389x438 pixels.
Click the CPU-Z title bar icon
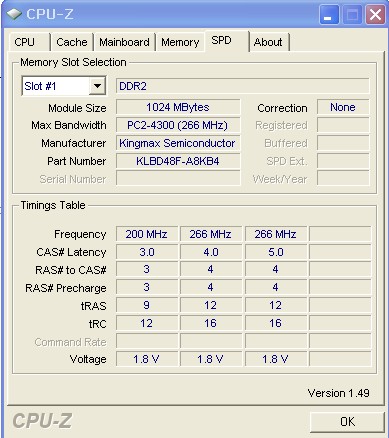14,14
